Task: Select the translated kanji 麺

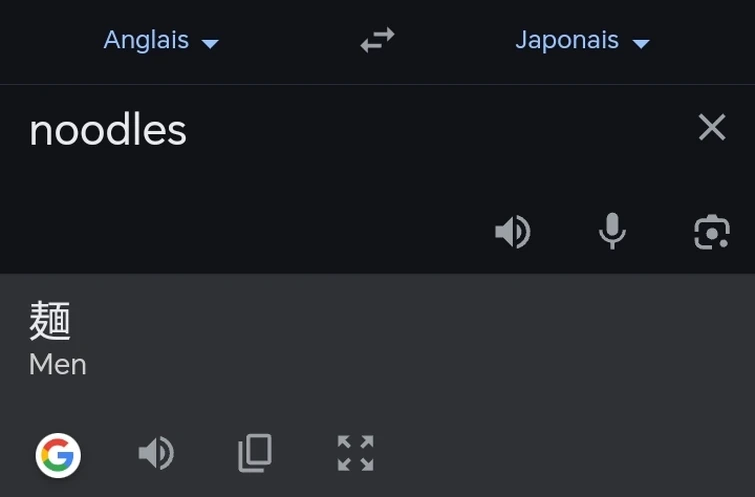Action: [50, 322]
